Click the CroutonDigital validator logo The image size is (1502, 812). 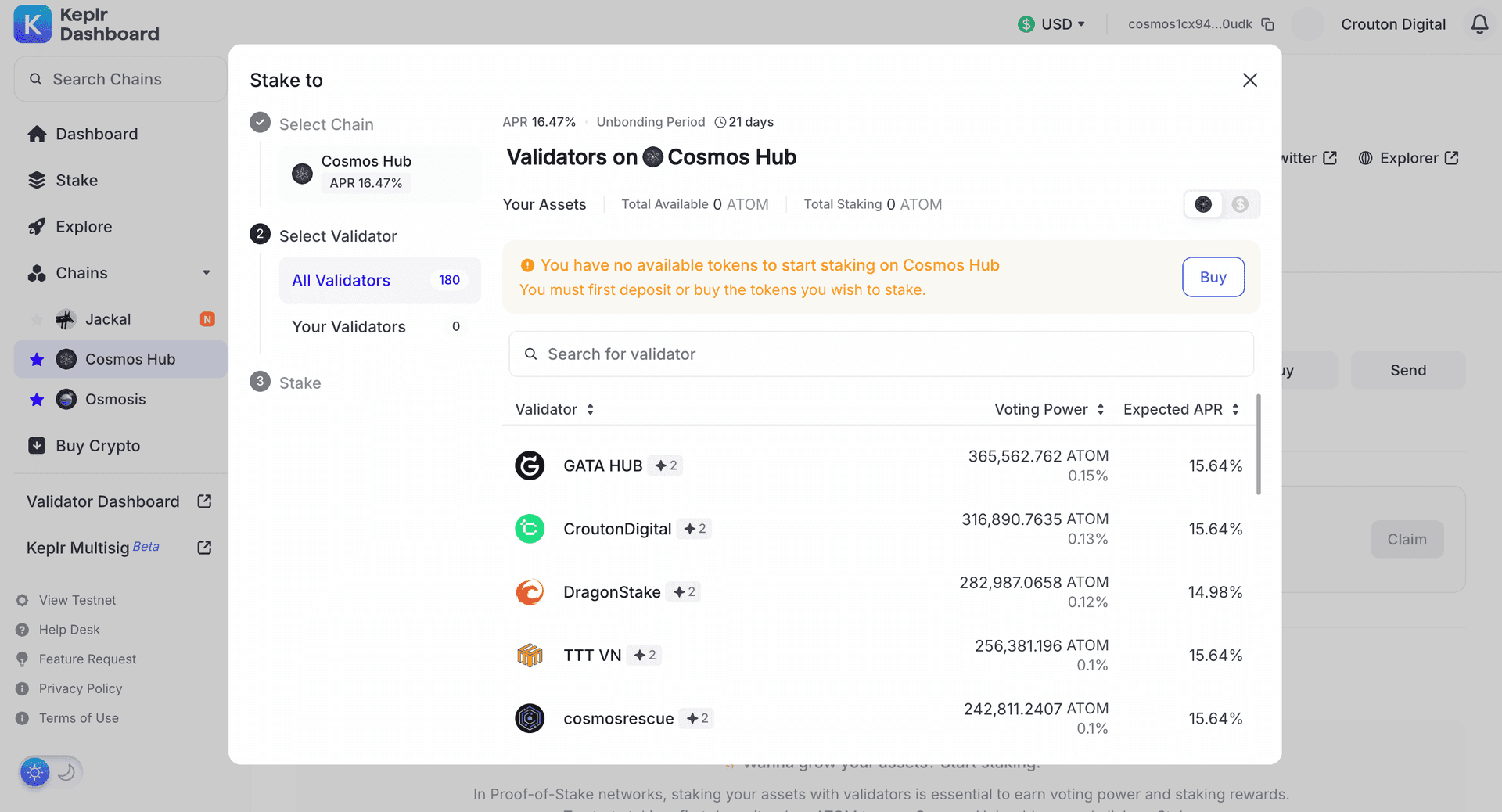(x=530, y=529)
